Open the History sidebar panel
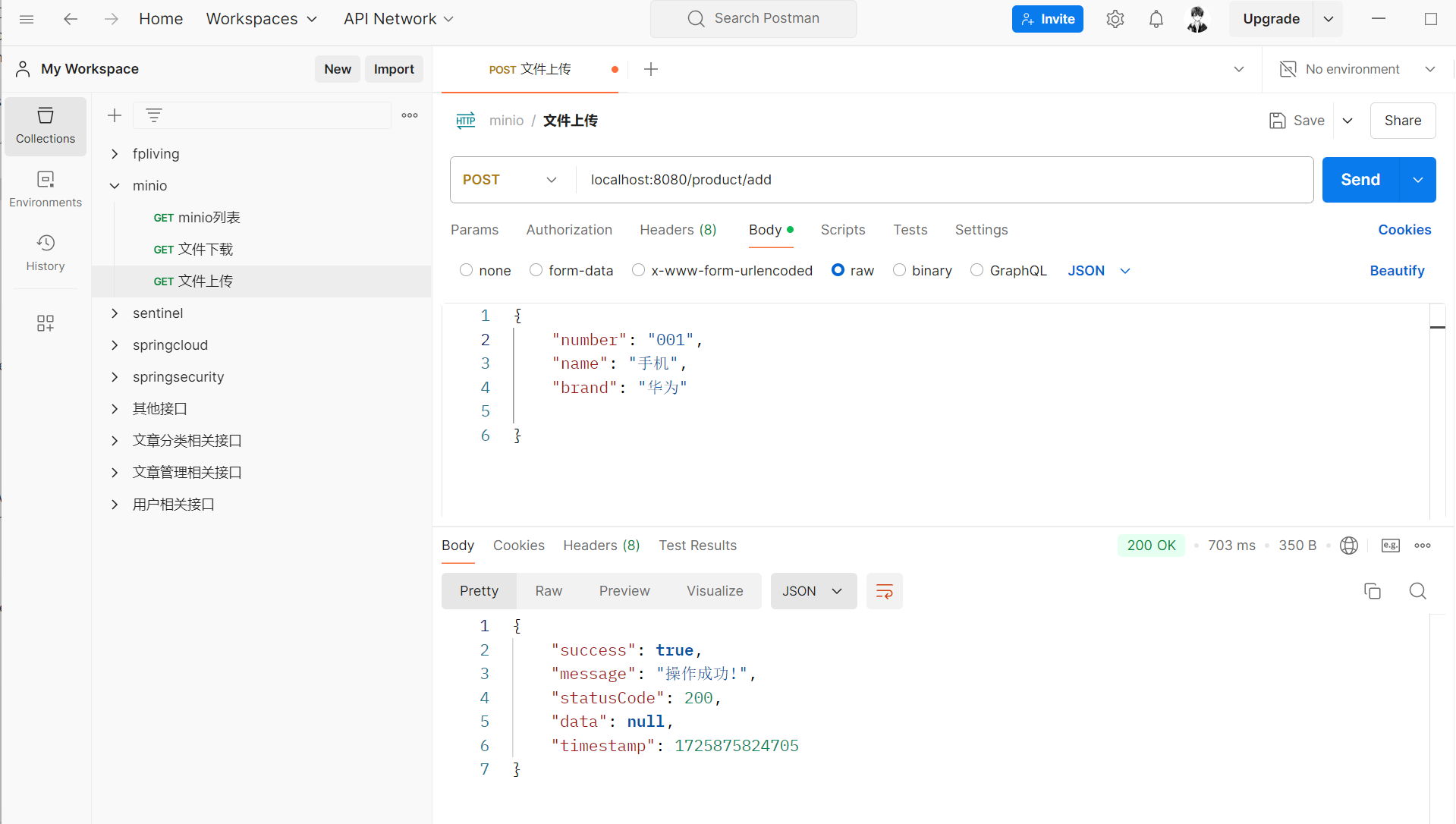This screenshot has height=824, width=1456. coord(46,253)
